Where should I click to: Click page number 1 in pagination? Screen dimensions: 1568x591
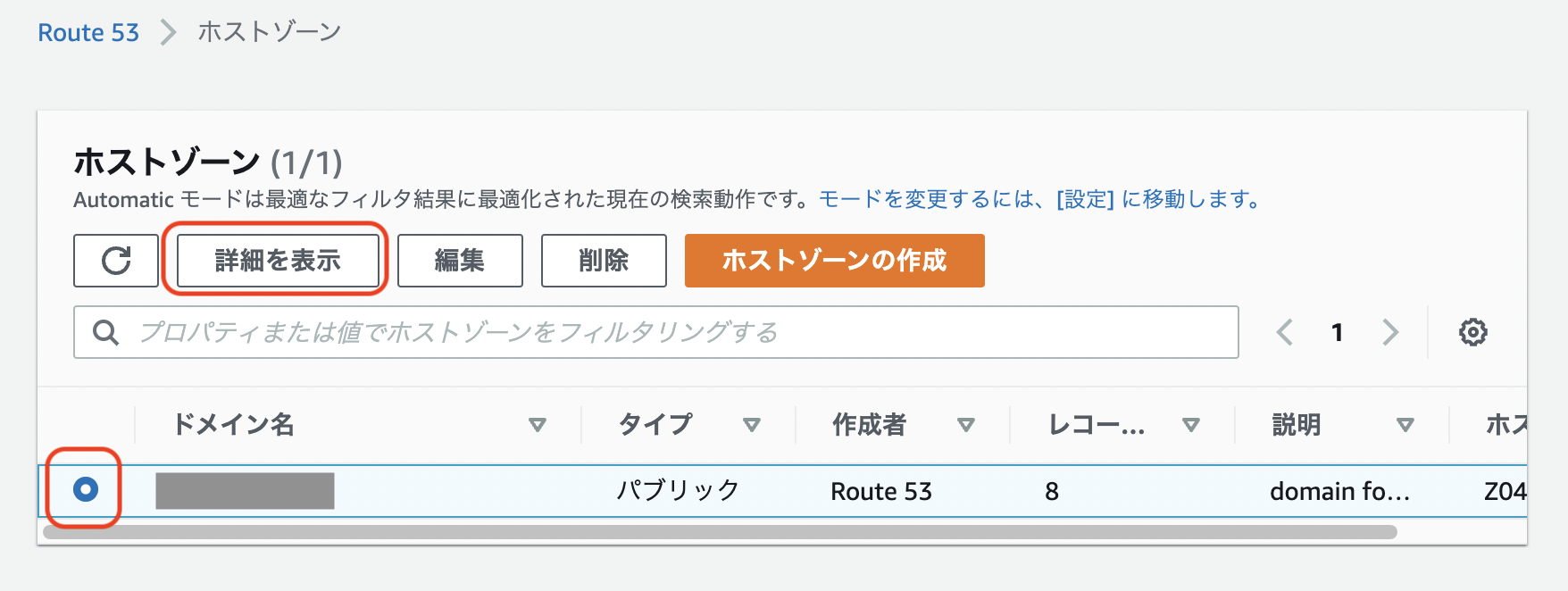pyautogui.click(x=1338, y=332)
